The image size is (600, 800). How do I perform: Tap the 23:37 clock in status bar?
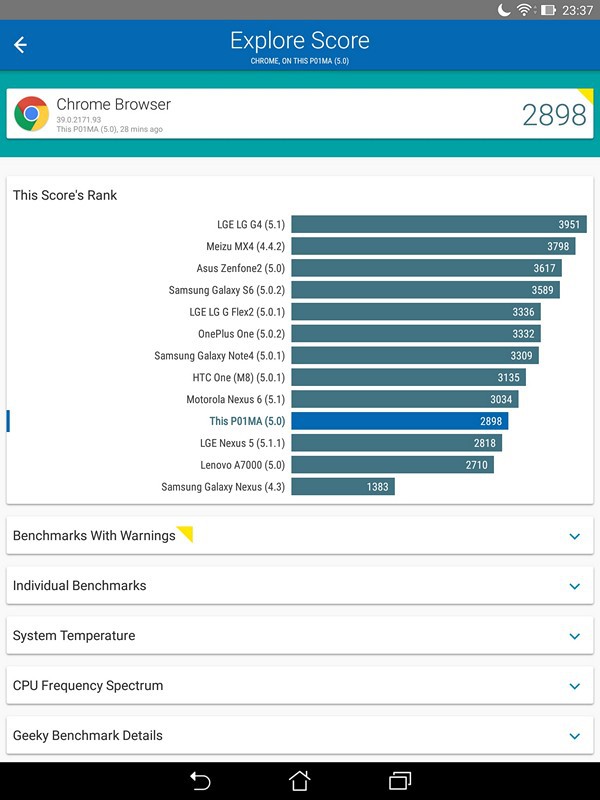pos(577,10)
